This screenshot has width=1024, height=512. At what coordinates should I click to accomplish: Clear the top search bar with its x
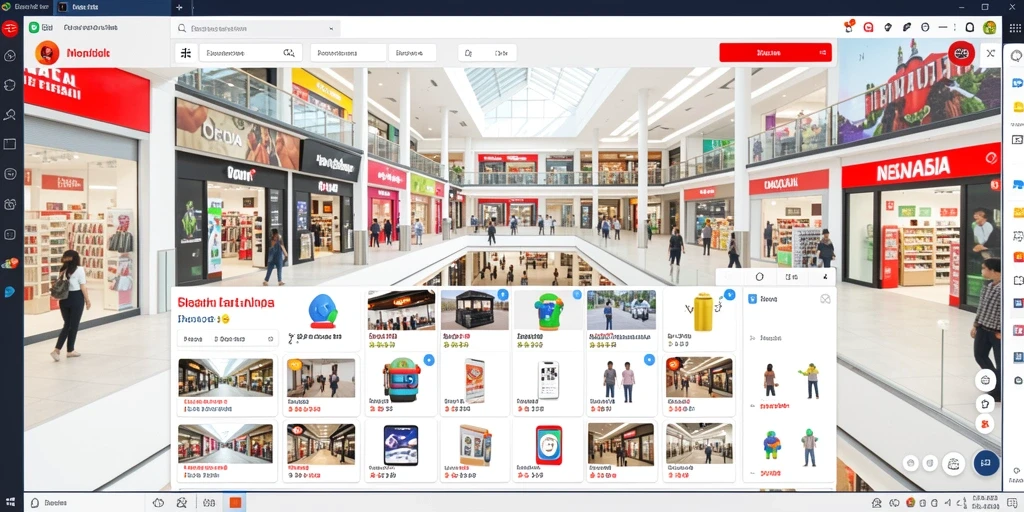point(331,29)
